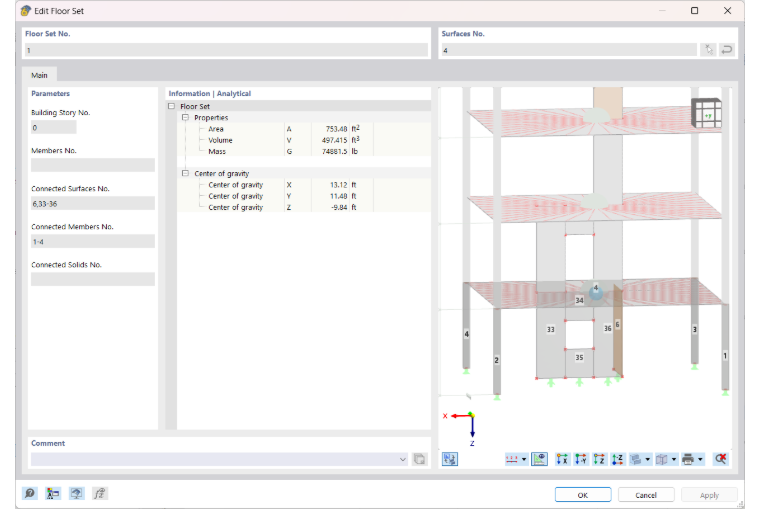Image resolution: width=760 pixels, height=509 pixels.
Task: Select the Mass row in Properties
Action: click(304, 151)
